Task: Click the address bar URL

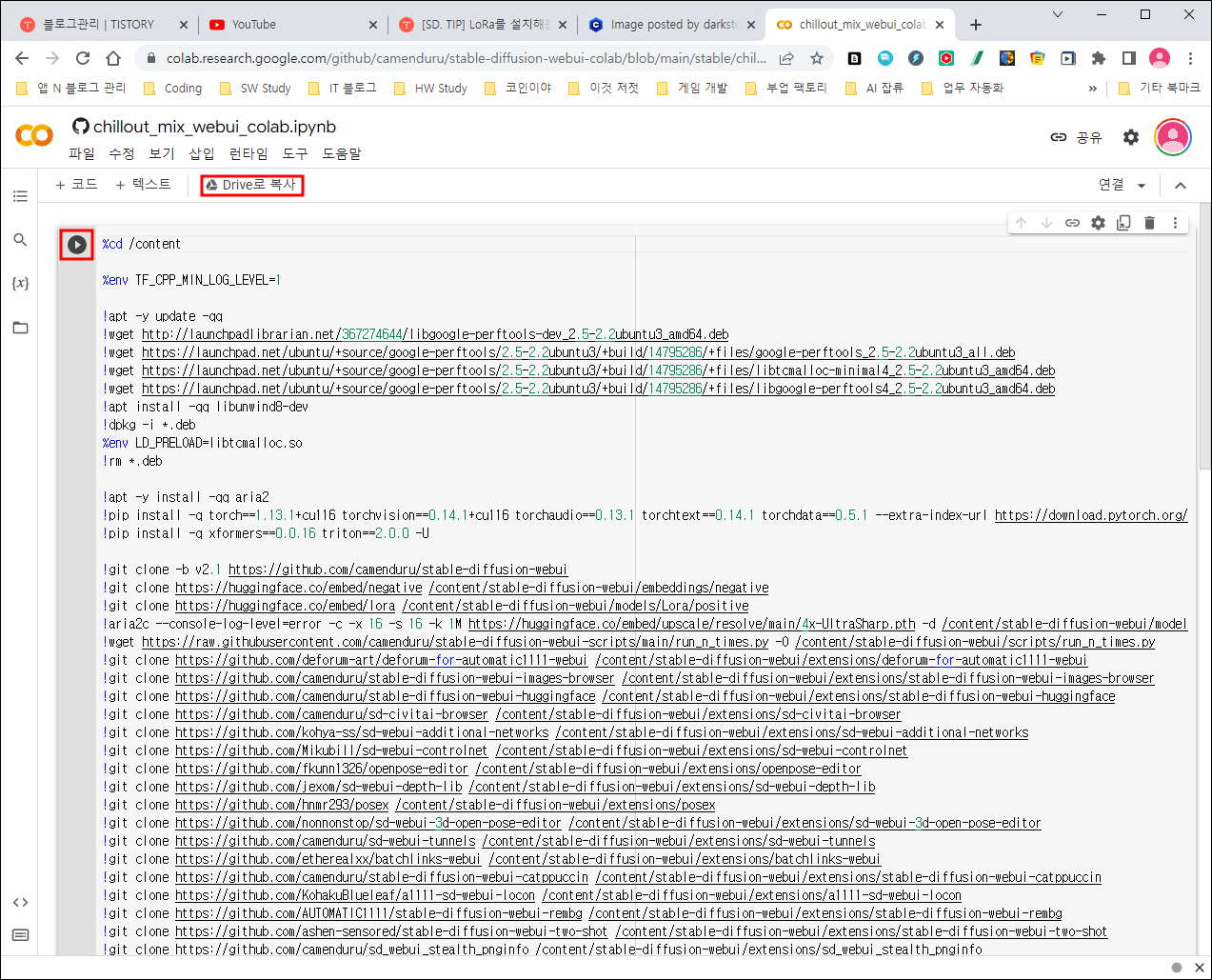Action: [x=467, y=58]
